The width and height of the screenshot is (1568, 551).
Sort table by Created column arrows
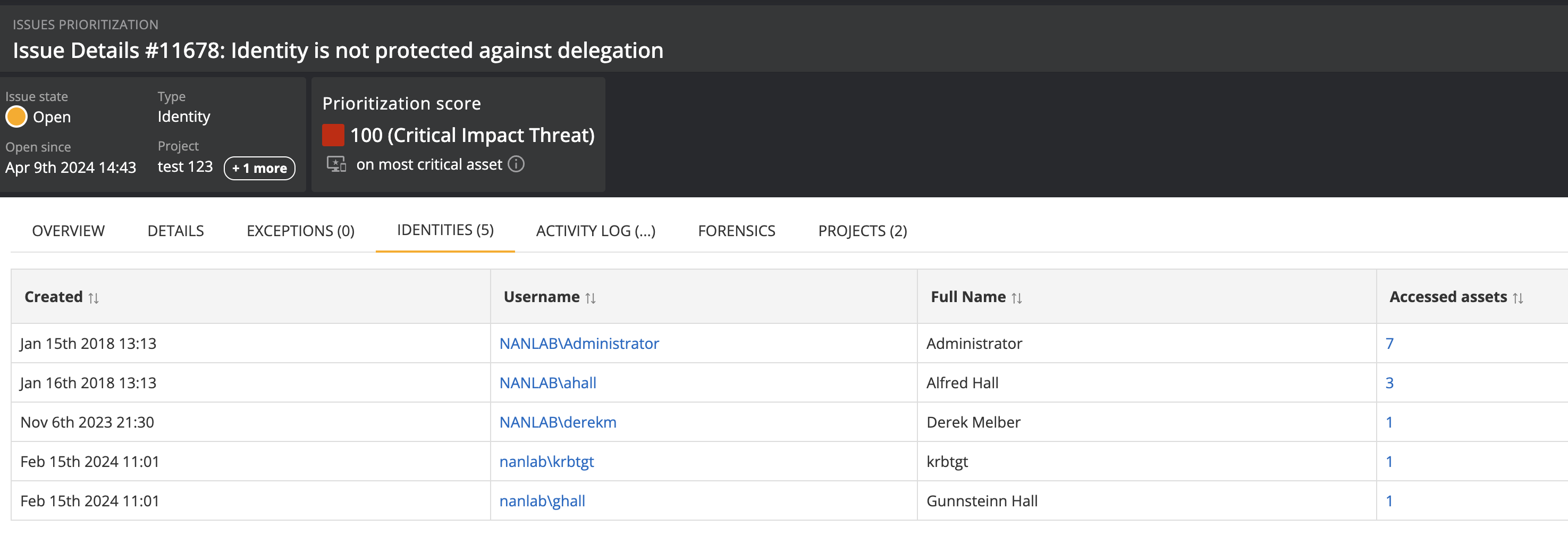coord(93,298)
